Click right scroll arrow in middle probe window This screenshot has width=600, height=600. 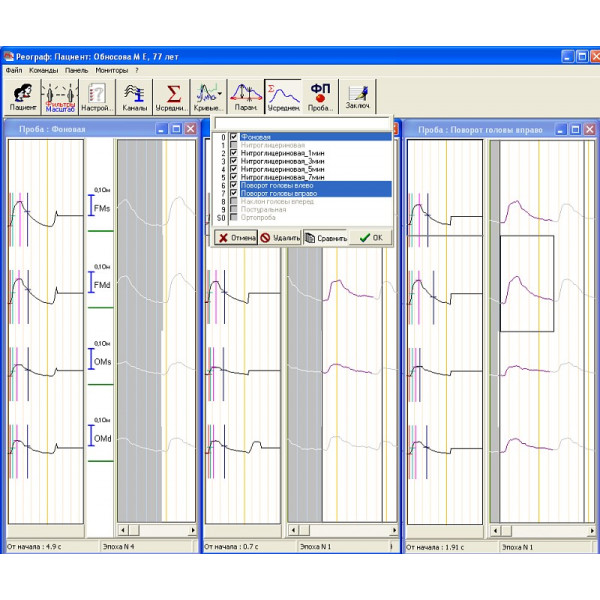394,530
